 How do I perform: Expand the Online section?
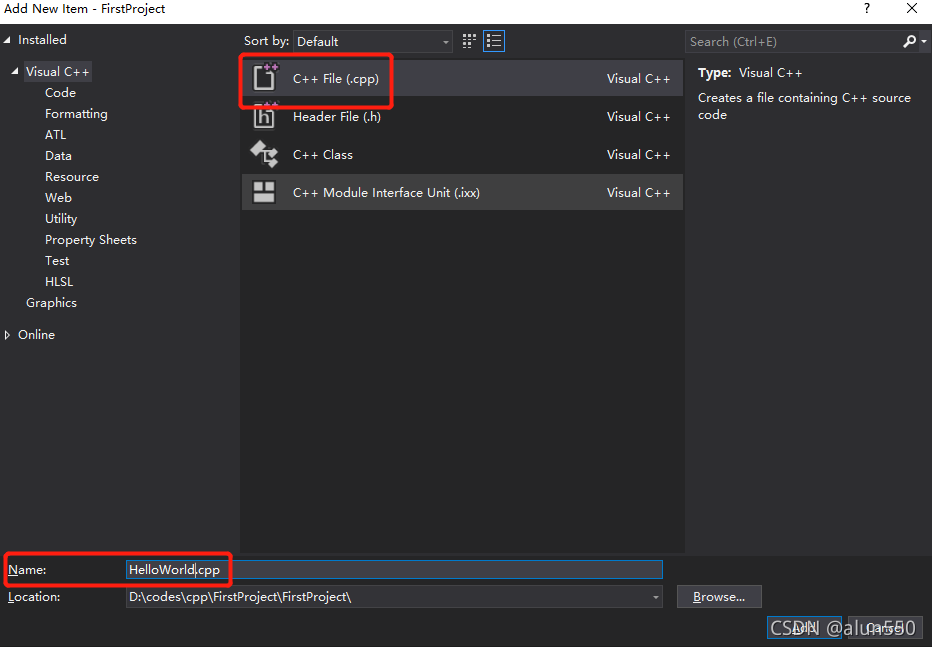coord(7,335)
